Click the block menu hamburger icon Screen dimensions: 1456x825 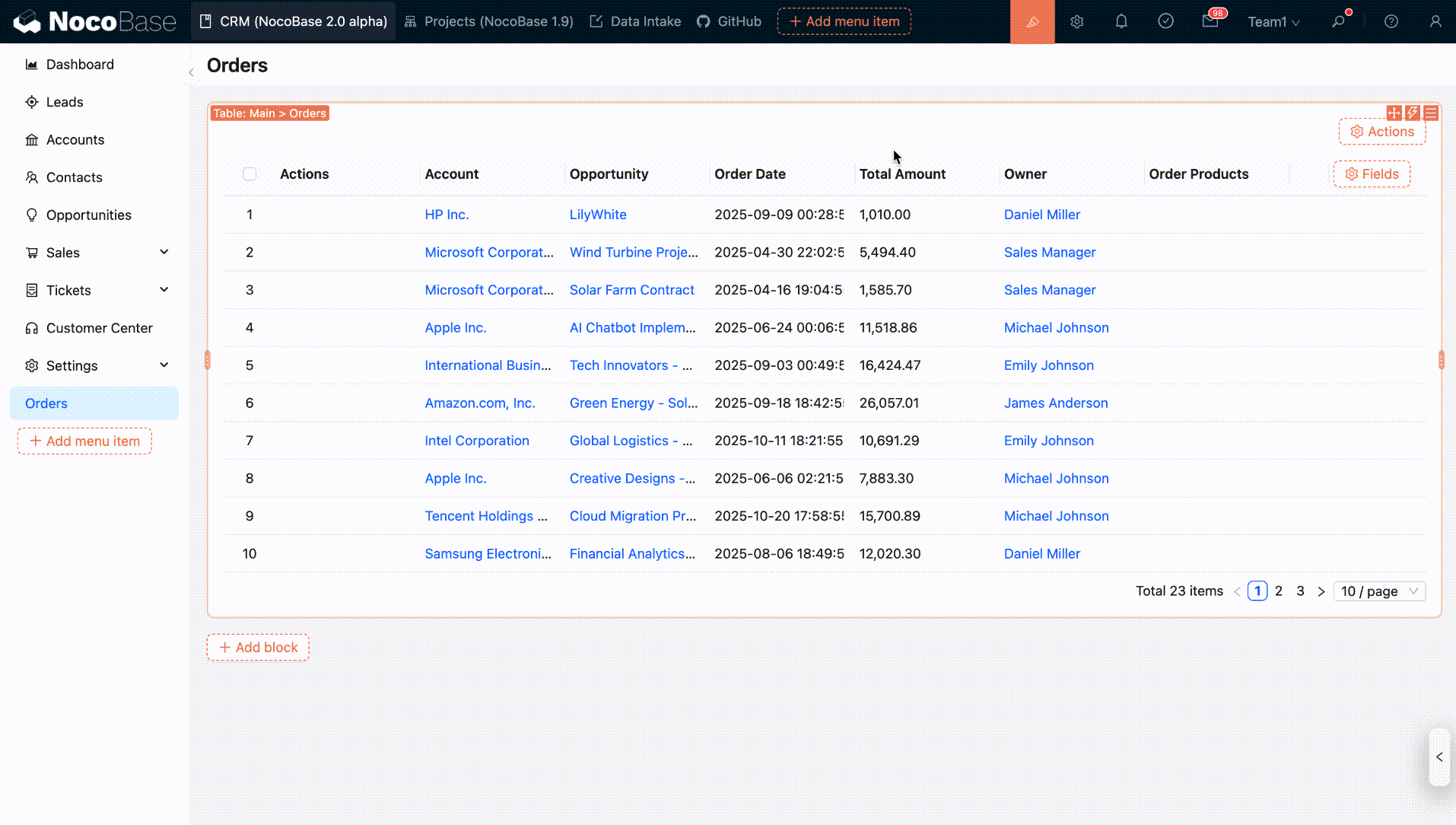point(1431,113)
